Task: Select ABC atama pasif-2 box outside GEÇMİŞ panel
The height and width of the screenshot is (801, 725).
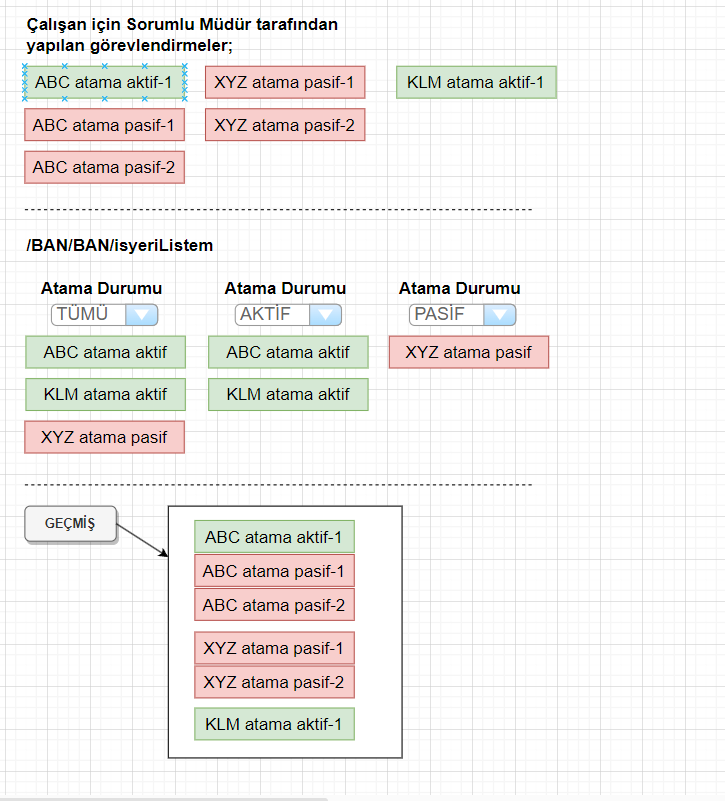Action: (x=104, y=167)
